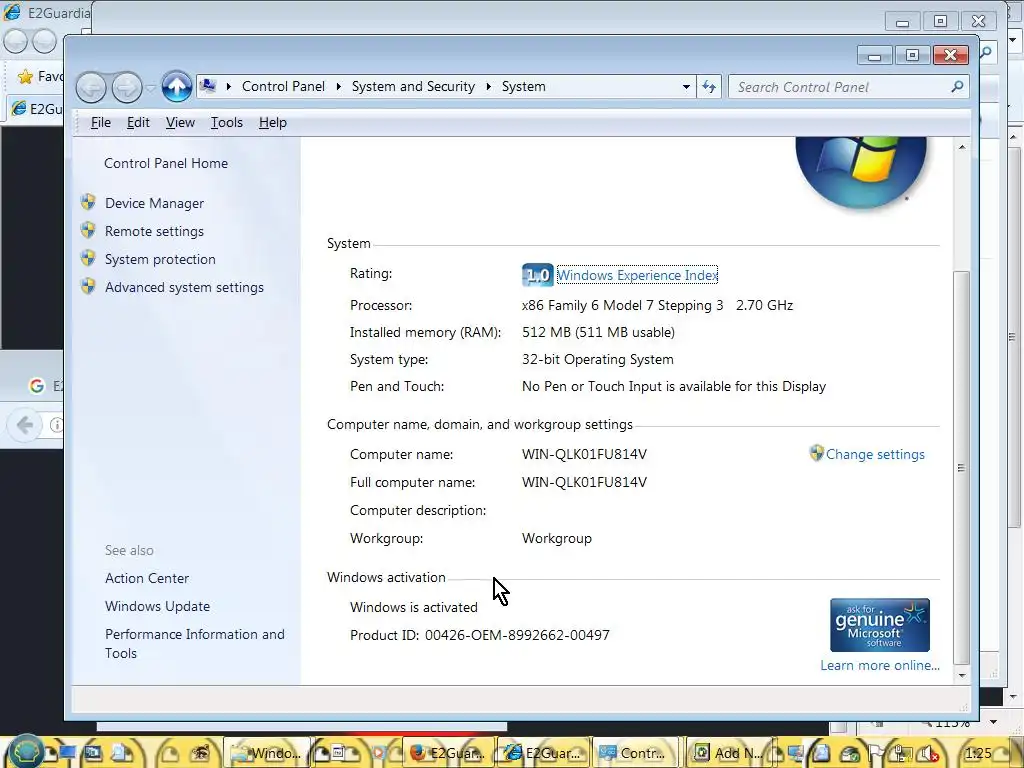Open the File menu

101,123
